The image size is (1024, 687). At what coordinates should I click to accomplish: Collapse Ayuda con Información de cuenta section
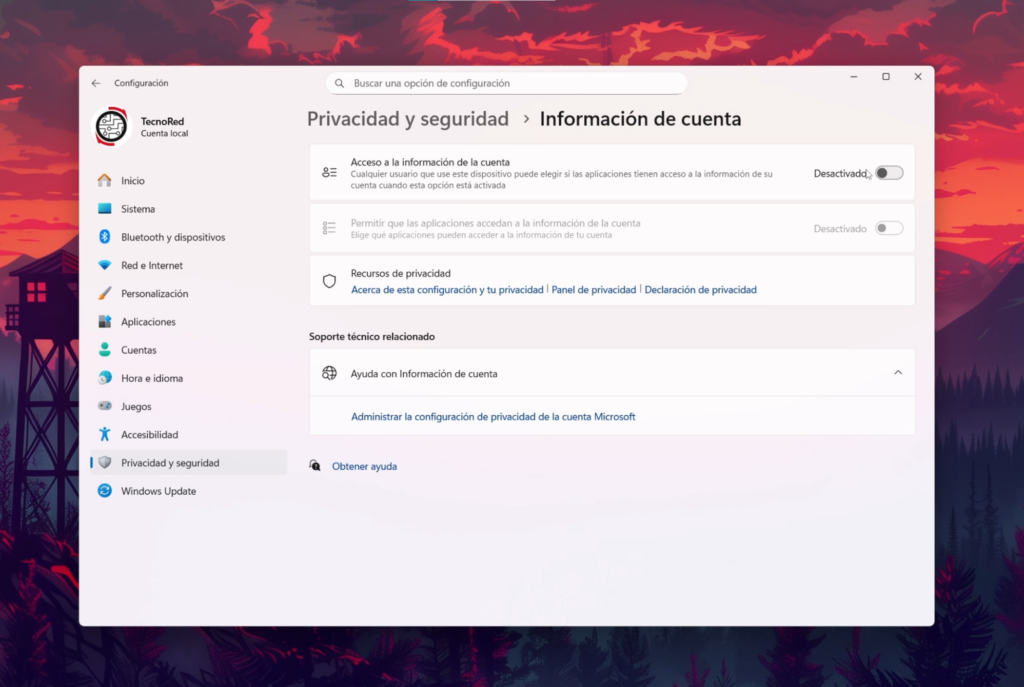[897, 372]
